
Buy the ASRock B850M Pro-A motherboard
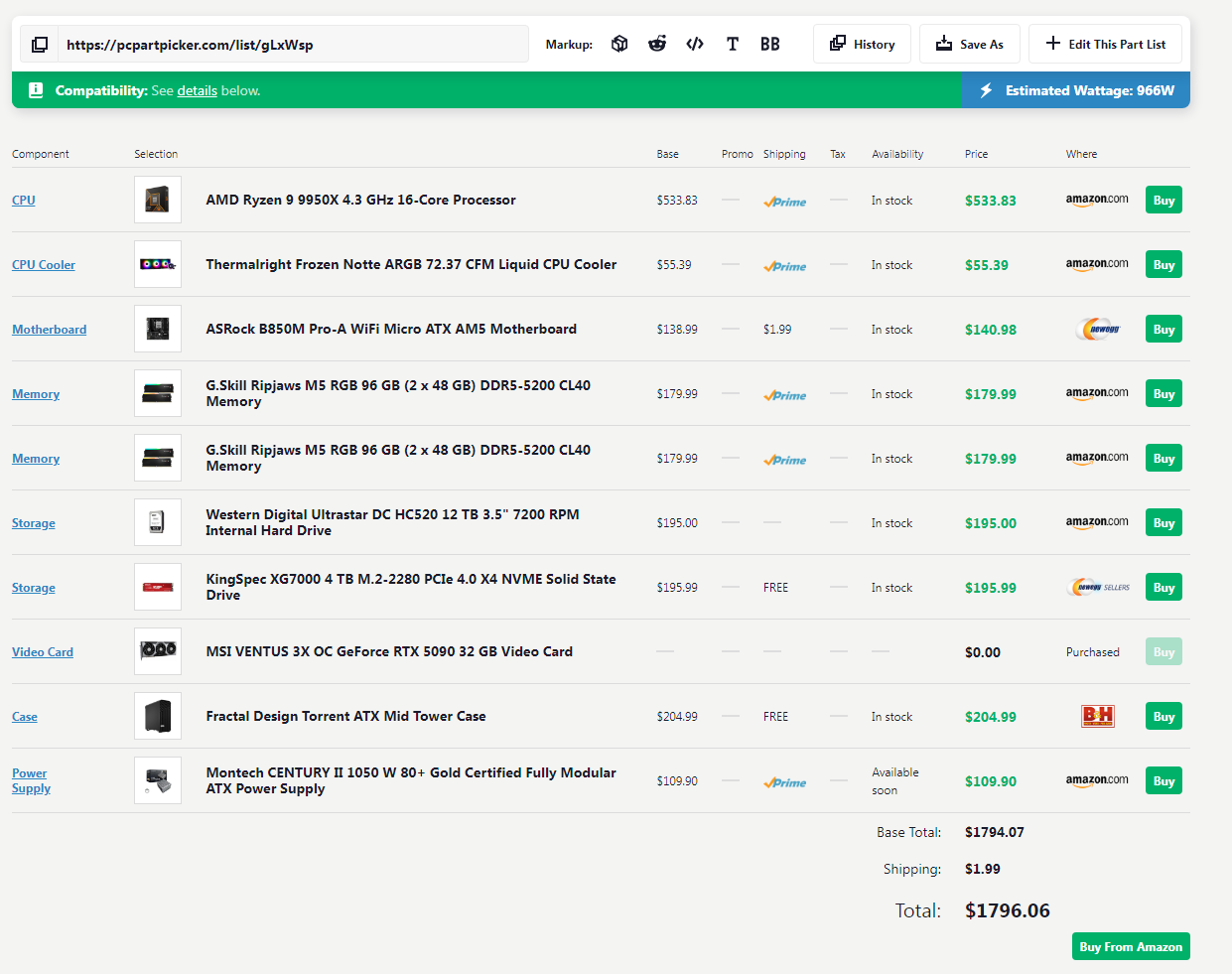click(1164, 329)
